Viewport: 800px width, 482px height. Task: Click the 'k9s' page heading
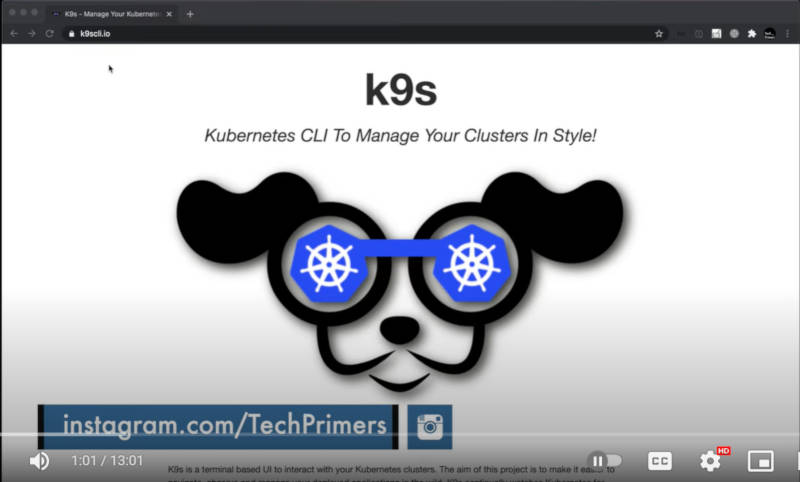401,90
